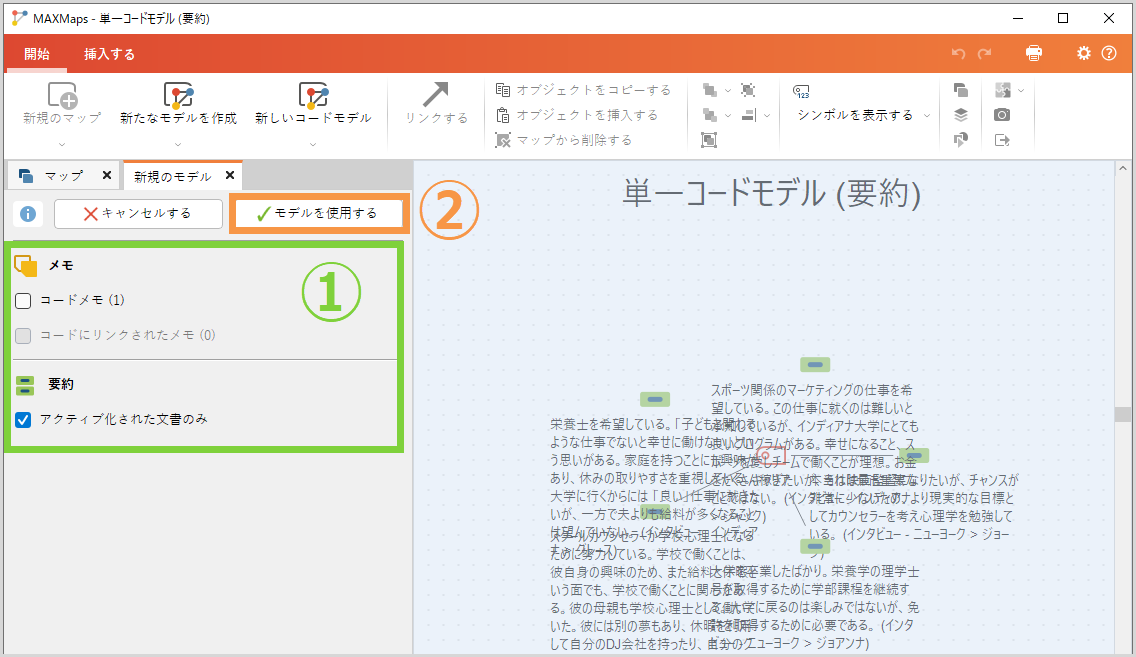The image size is (1136, 657).
Task: Expand dropdown arrow under 新しいコードモデル
Action: point(313,144)
